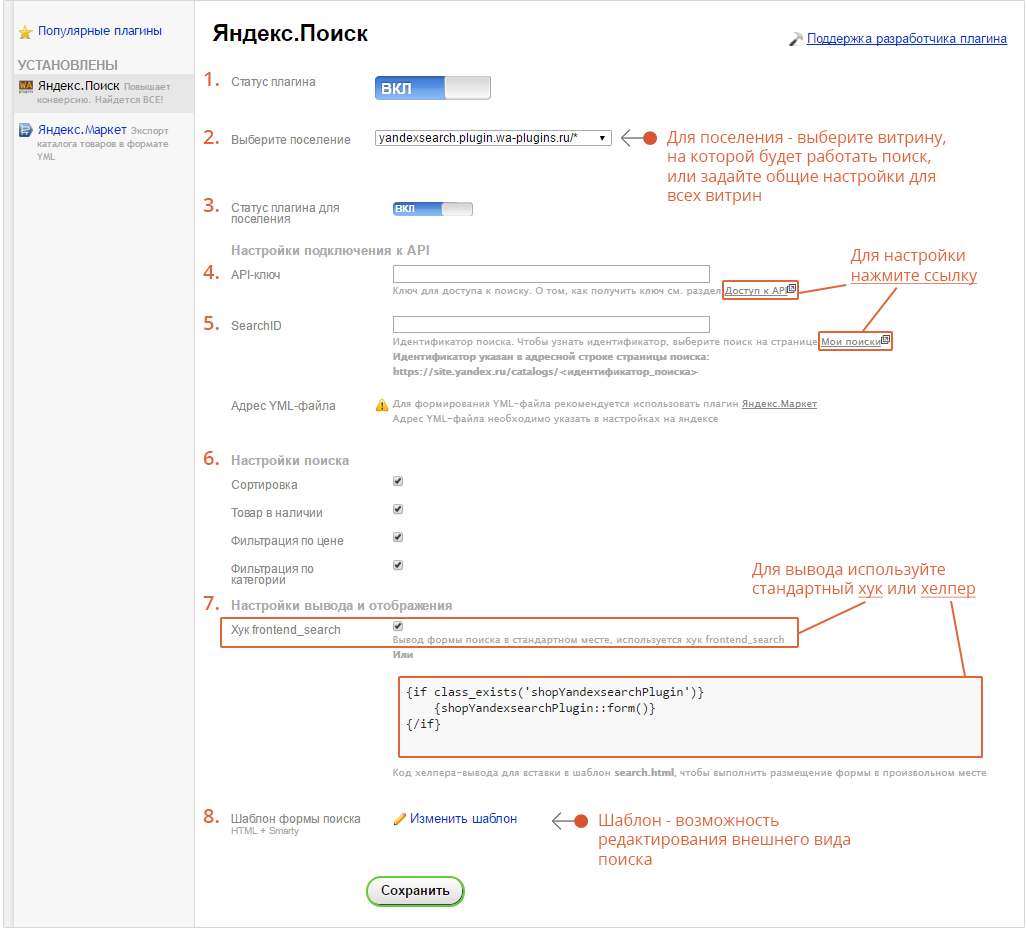Screen dimensions: 1026x928
Task: Follow the Яндекс.Маркет link in YML hint
Action: click(x=779, y=404)
